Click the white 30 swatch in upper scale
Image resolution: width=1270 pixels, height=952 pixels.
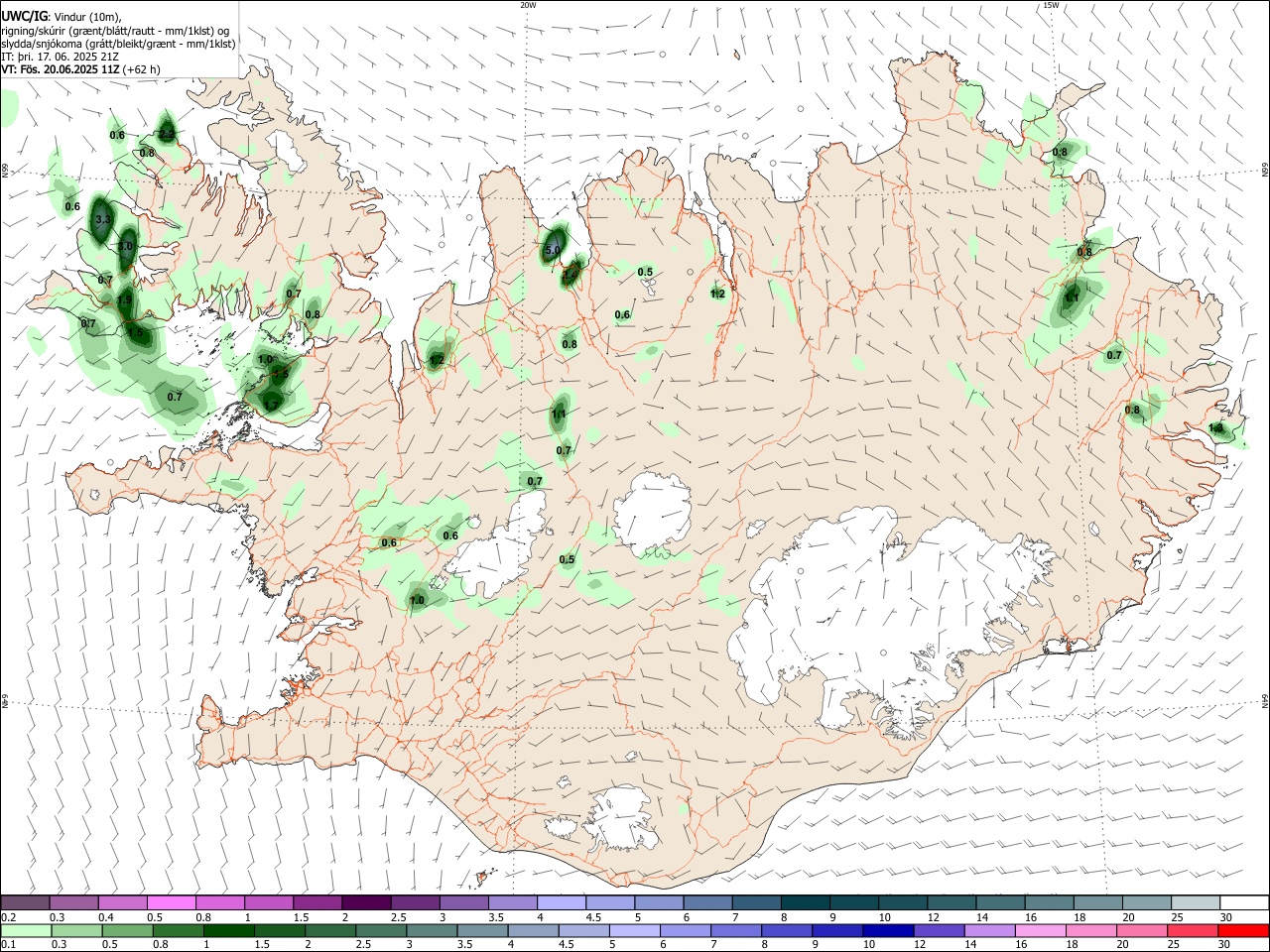(x=1243, y=903)
